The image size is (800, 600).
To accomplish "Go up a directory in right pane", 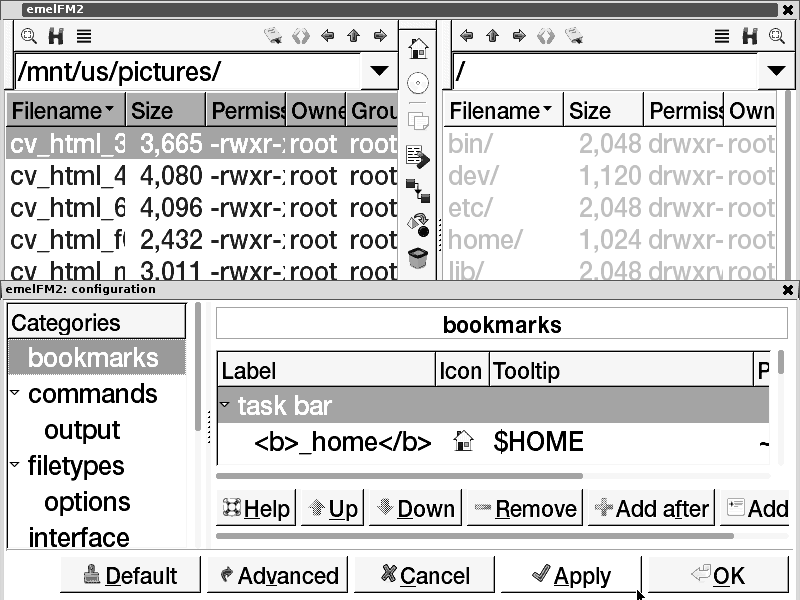I will point(492,36).
